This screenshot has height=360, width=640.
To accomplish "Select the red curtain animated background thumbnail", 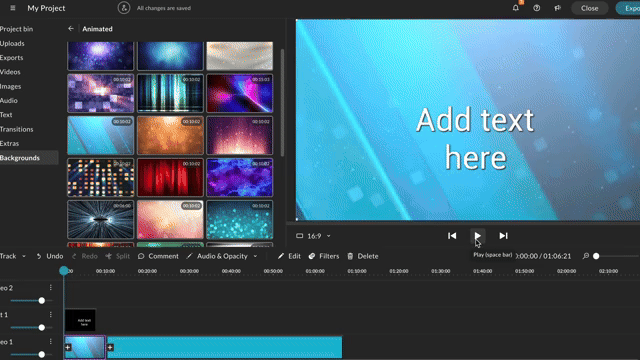I will point(170,178).
